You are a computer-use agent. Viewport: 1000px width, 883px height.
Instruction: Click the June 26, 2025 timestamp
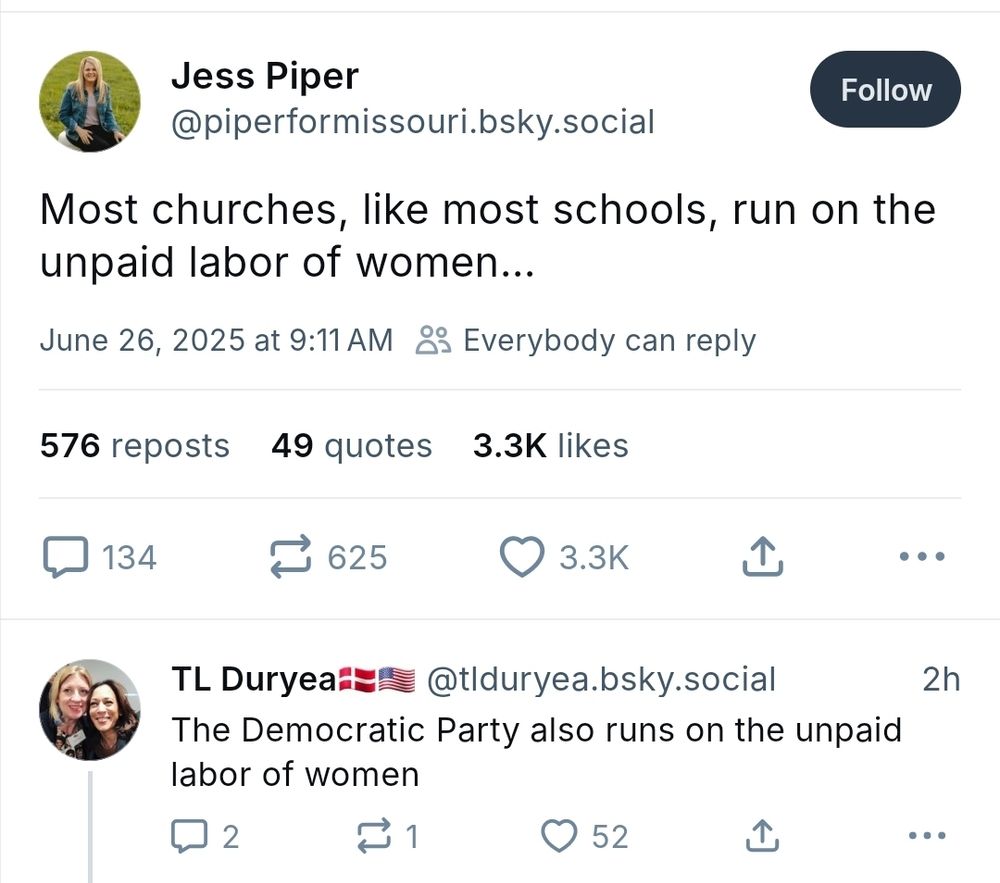click(216, 340)
